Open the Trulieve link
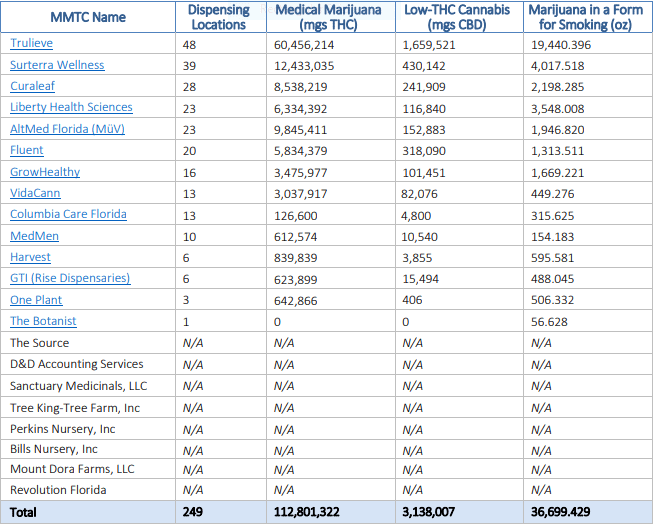The height and width of the screenshot is (525, 654). (x=31, y=43)
